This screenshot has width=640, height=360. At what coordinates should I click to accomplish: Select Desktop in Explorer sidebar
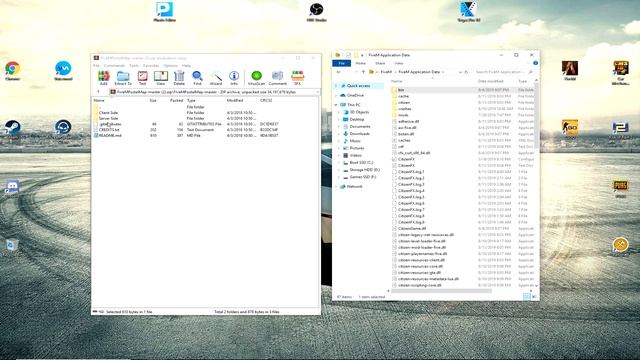click(357, 120)
